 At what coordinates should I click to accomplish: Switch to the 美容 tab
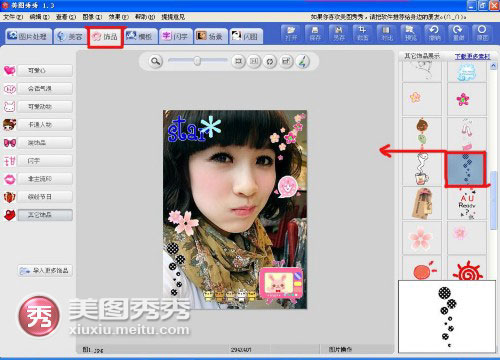(70, 36)
